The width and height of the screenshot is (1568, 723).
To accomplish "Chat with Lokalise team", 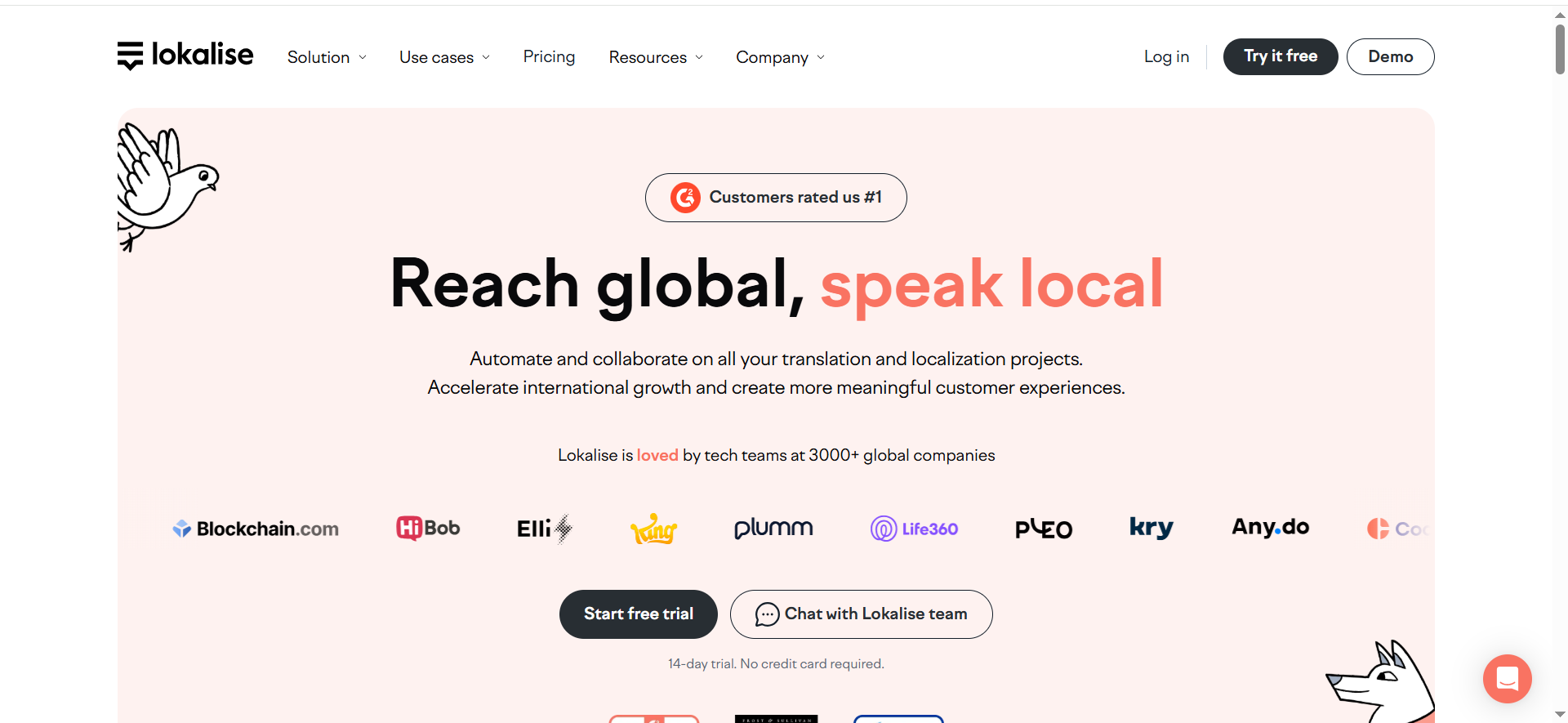I will coord(862,614).
